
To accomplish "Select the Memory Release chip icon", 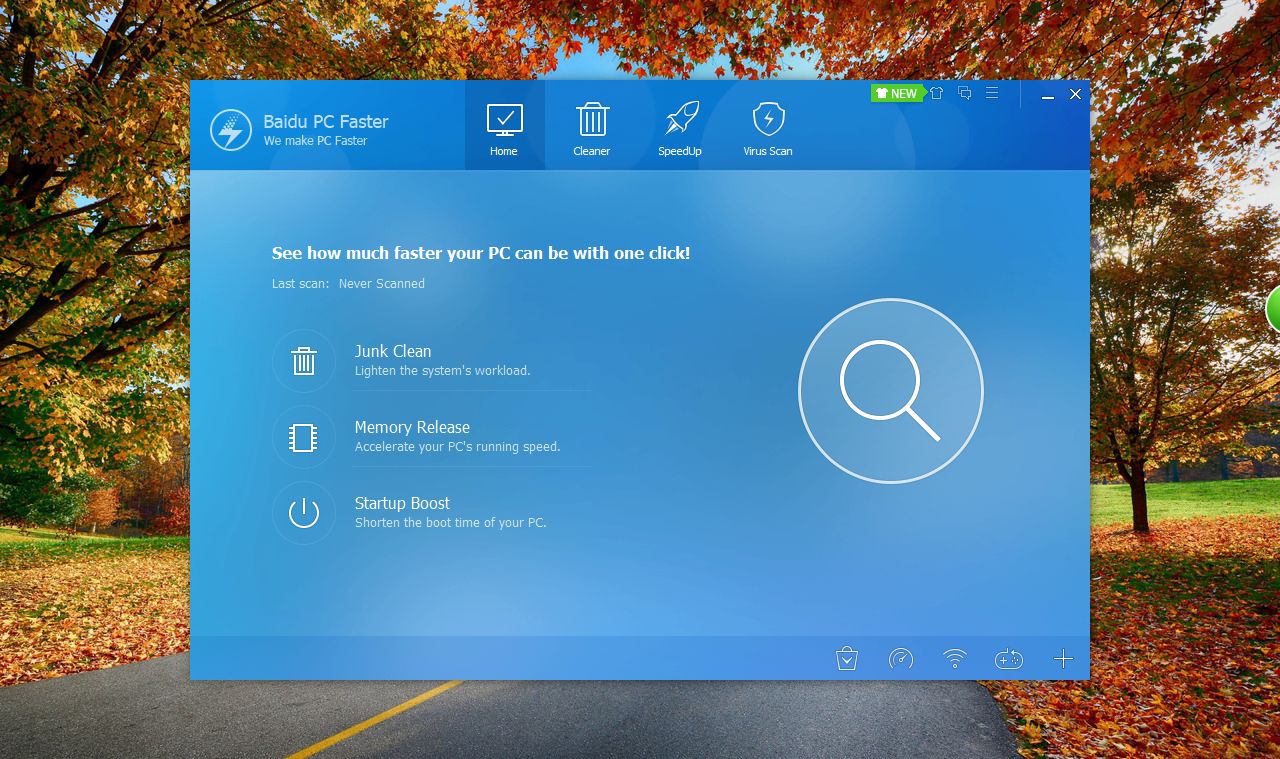I will click(304, 437).
